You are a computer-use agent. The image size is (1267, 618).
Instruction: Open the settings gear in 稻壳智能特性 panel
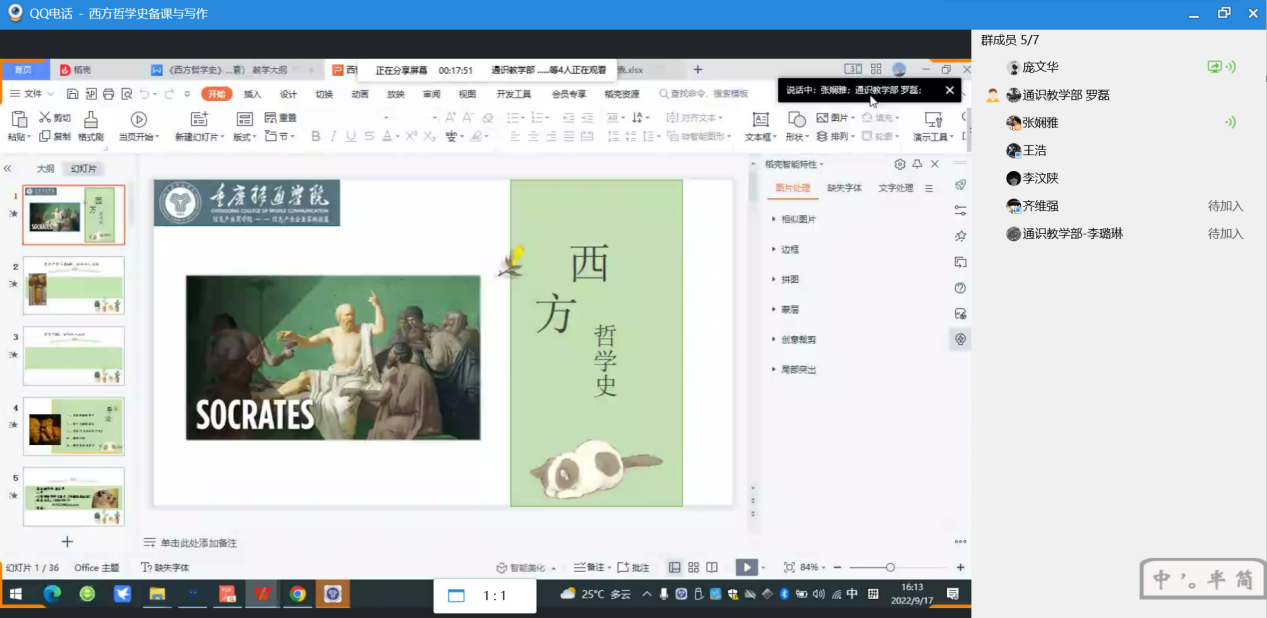899,164
